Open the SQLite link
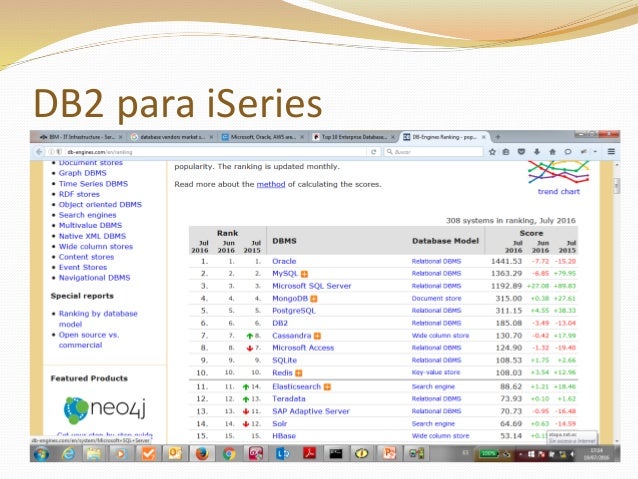The height and width of the screenshot is (479, 638). 284,360
